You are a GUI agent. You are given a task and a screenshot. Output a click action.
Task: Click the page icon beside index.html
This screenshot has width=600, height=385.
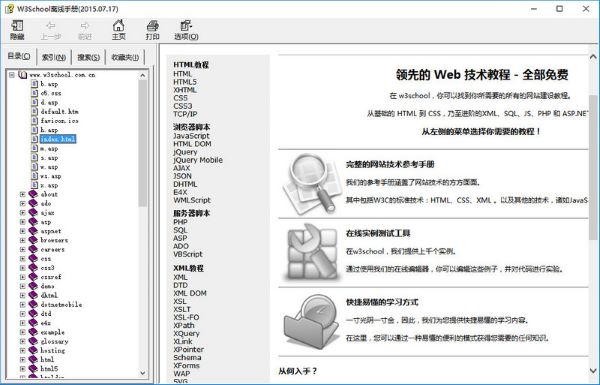pos(34,139)
